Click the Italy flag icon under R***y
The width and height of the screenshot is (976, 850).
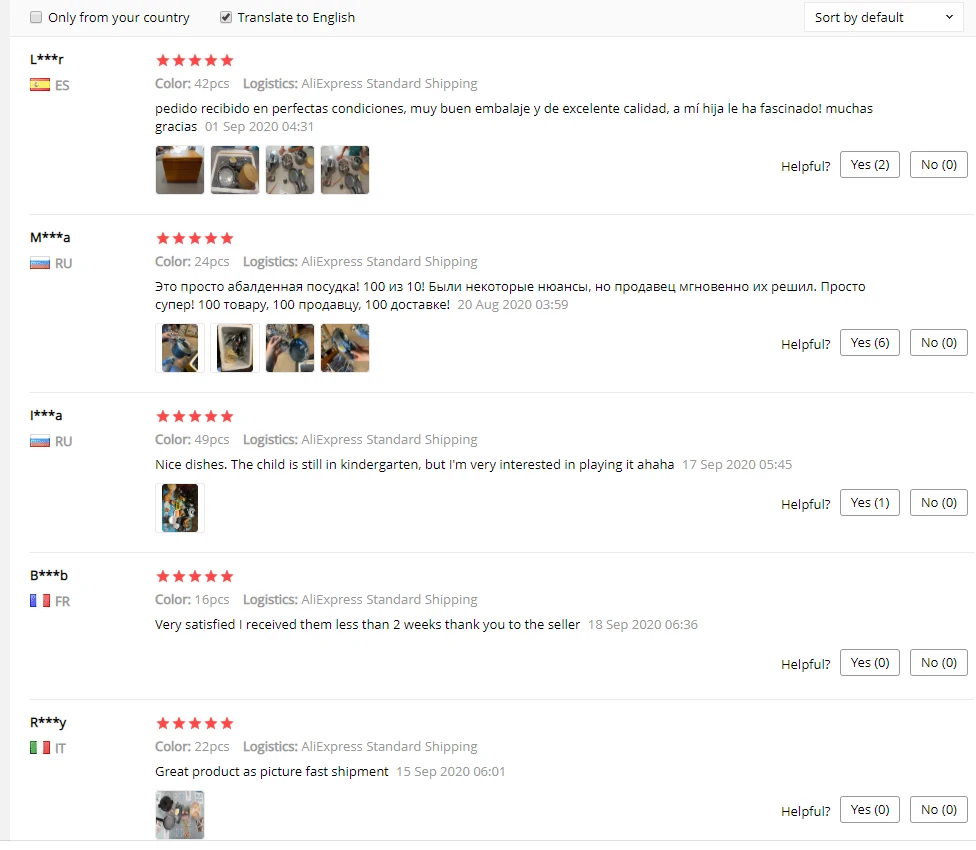coord(40,747)
